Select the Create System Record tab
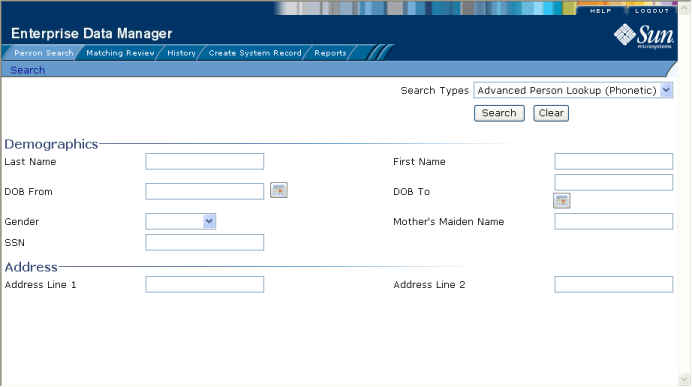The height and width of the screenshot is (387, 692). tap(255, 53)
